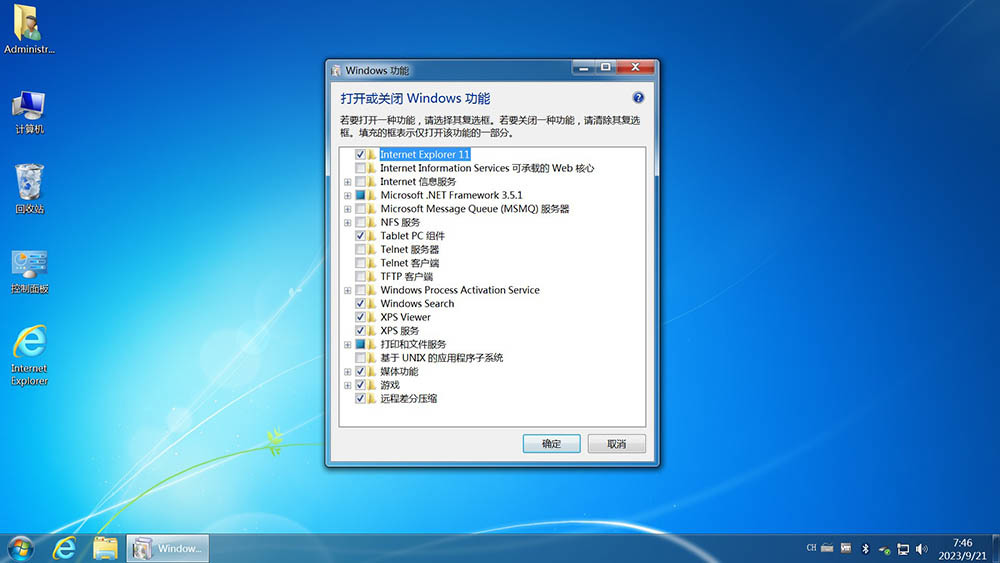Viewport: 1000px width, 563px height.
Task: Click the 取消 button
Action: (x=617, y=444)
